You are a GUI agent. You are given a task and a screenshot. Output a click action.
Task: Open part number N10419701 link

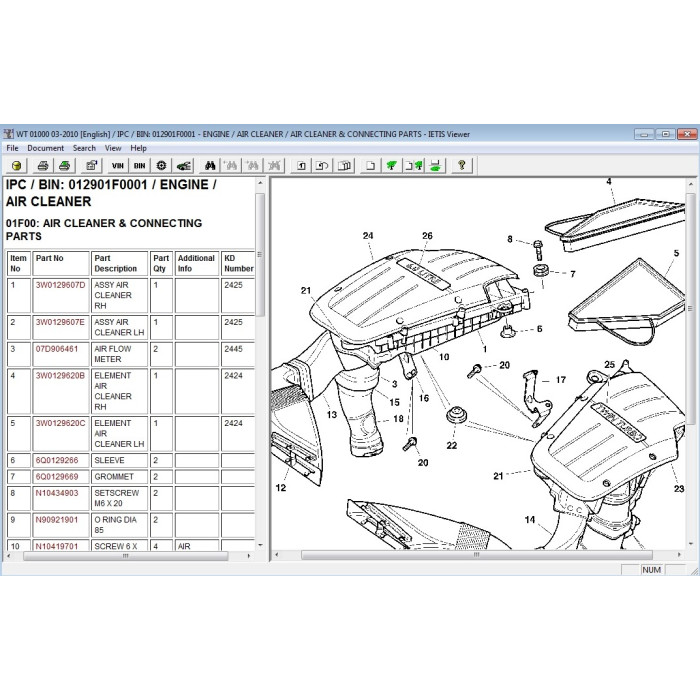pos(57,546)
